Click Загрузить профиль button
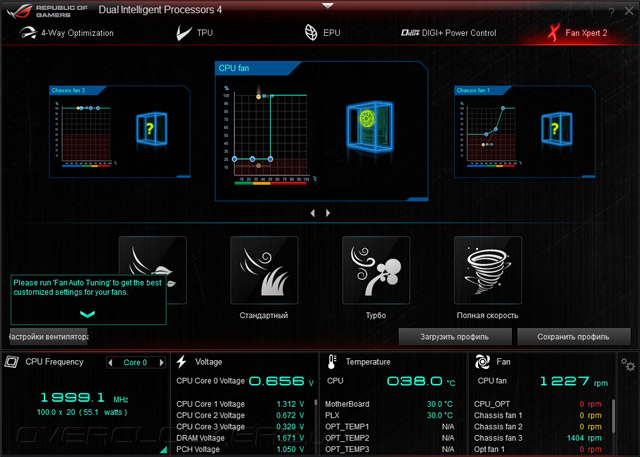Image resolution: width=640 pixels, height=457 pixels. [455, 337]
